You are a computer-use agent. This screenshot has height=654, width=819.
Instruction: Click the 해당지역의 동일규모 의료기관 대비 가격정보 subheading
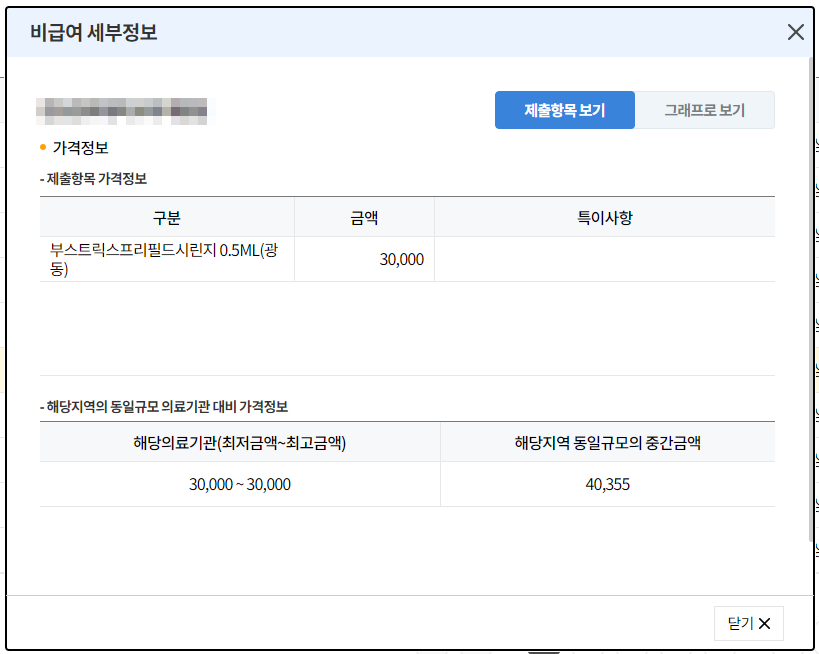tap(167, 407)
